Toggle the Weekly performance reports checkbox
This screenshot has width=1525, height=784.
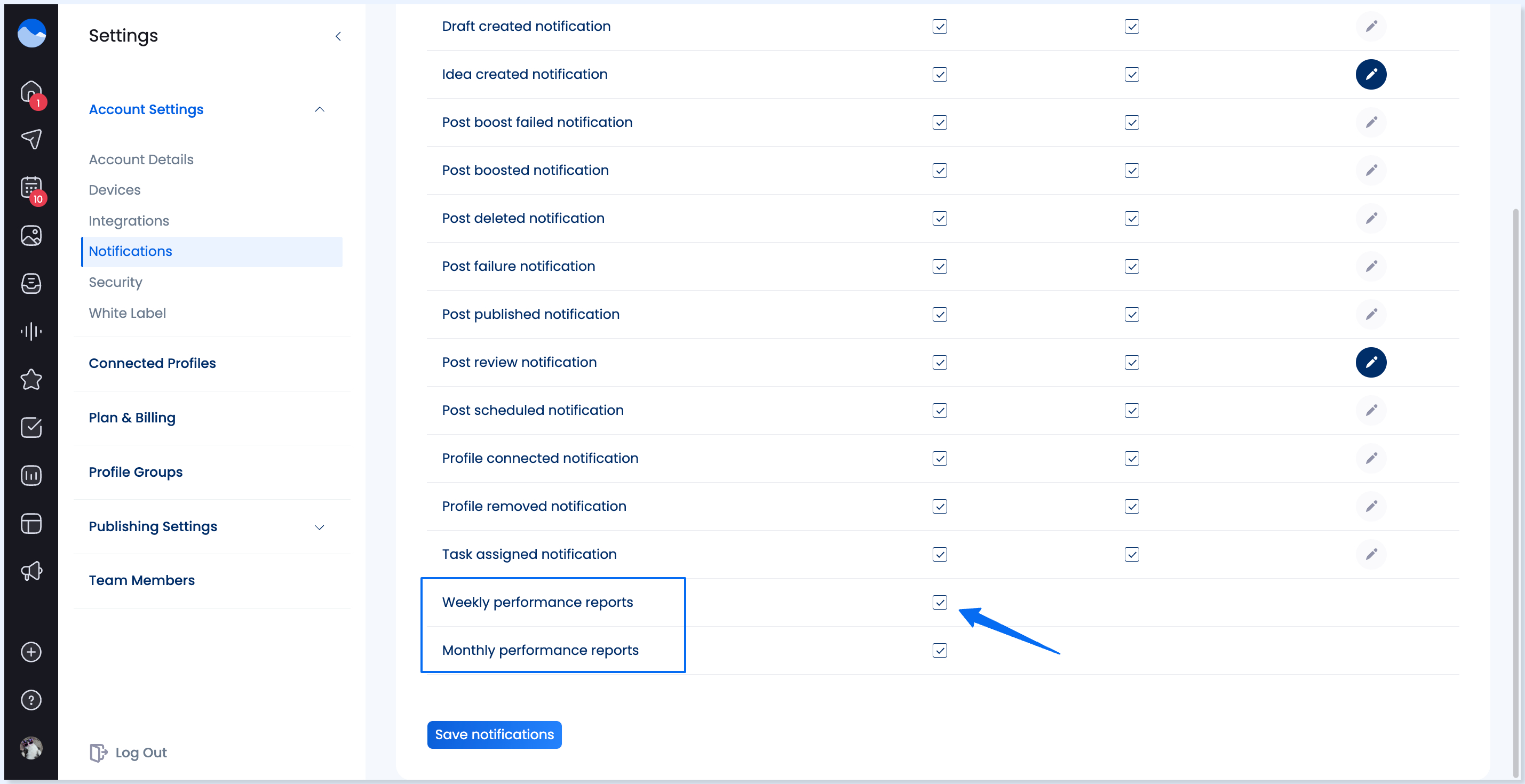click(x=940, y=602)
